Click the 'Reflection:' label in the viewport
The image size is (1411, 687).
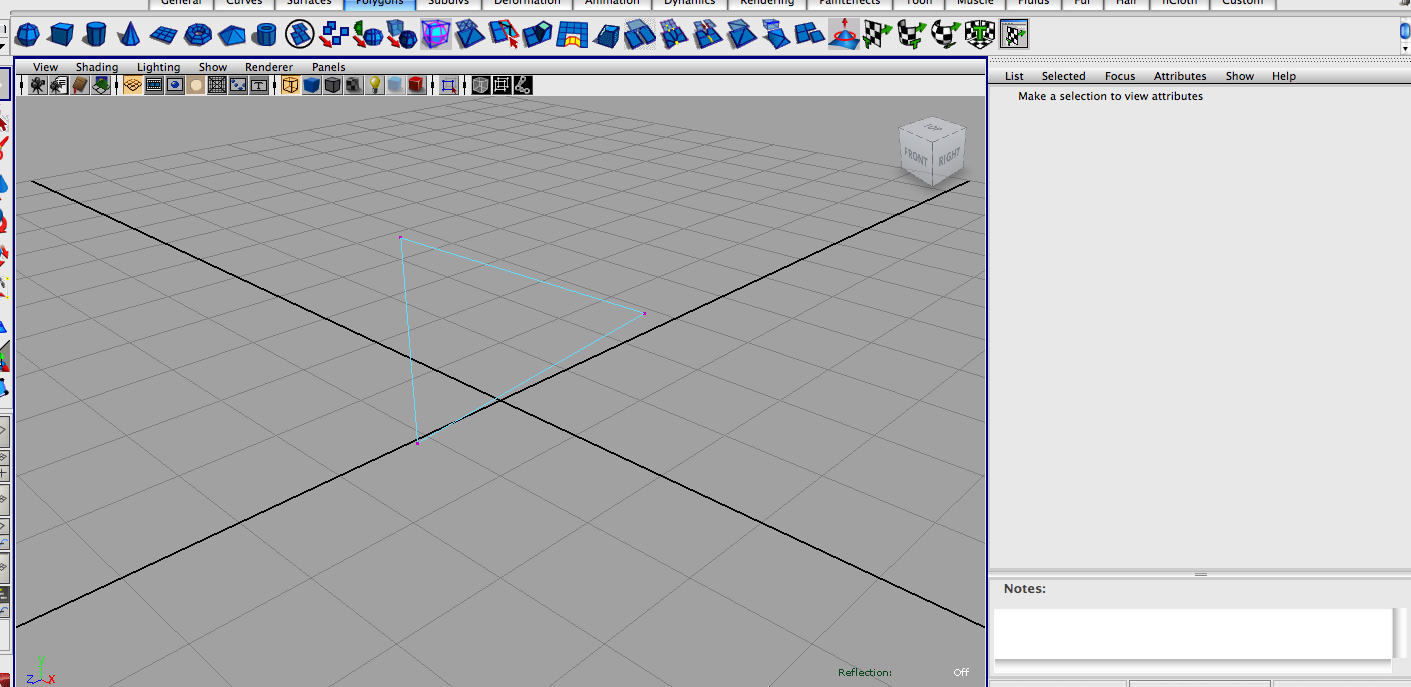[x=865, y=672]
